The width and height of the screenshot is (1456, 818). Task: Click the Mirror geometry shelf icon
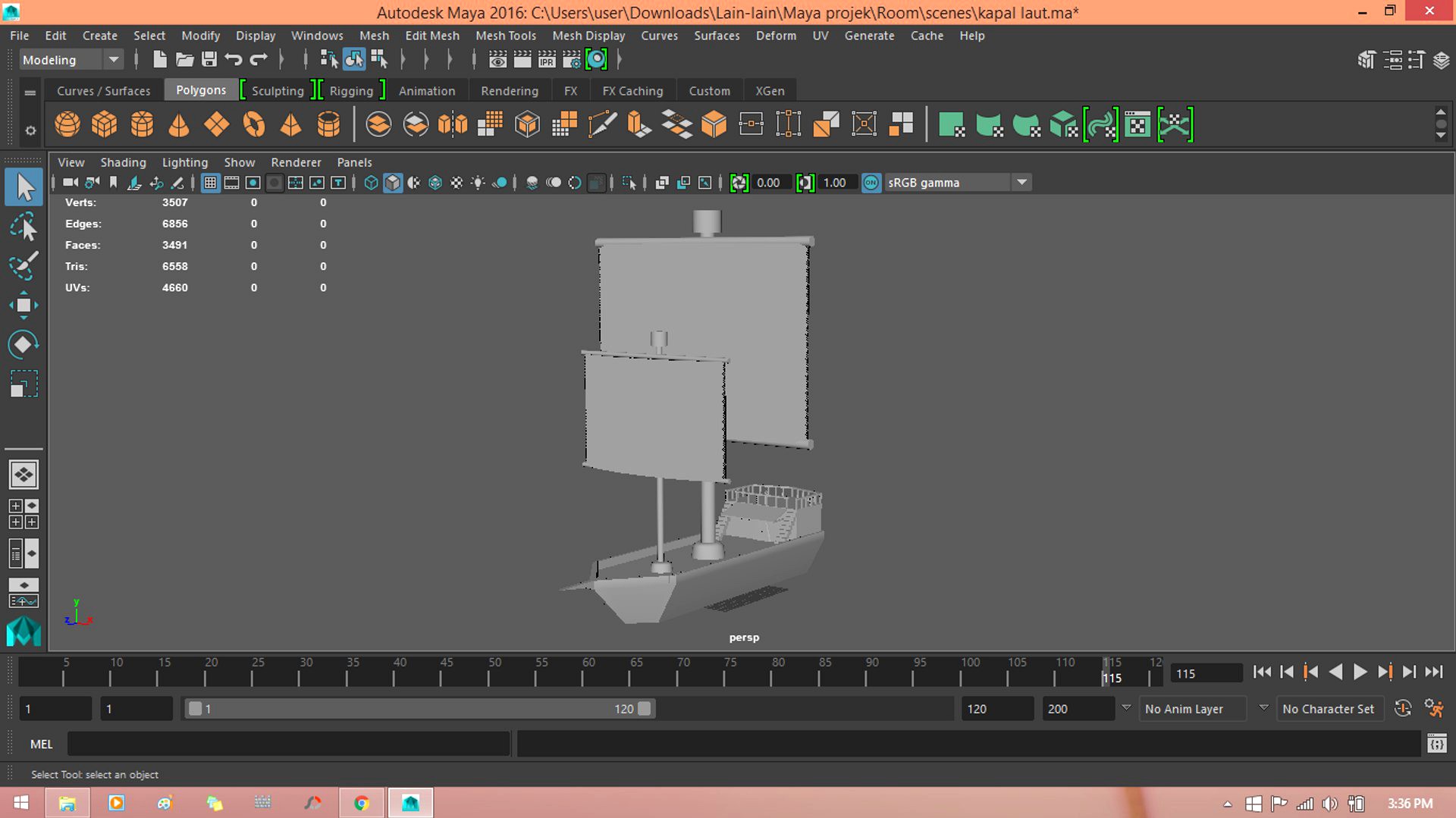pos(453,124)
